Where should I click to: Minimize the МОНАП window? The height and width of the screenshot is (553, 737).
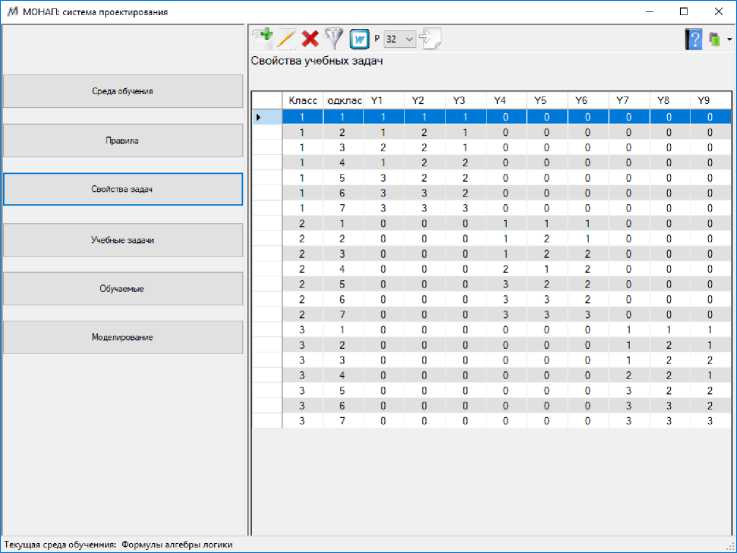650,11
